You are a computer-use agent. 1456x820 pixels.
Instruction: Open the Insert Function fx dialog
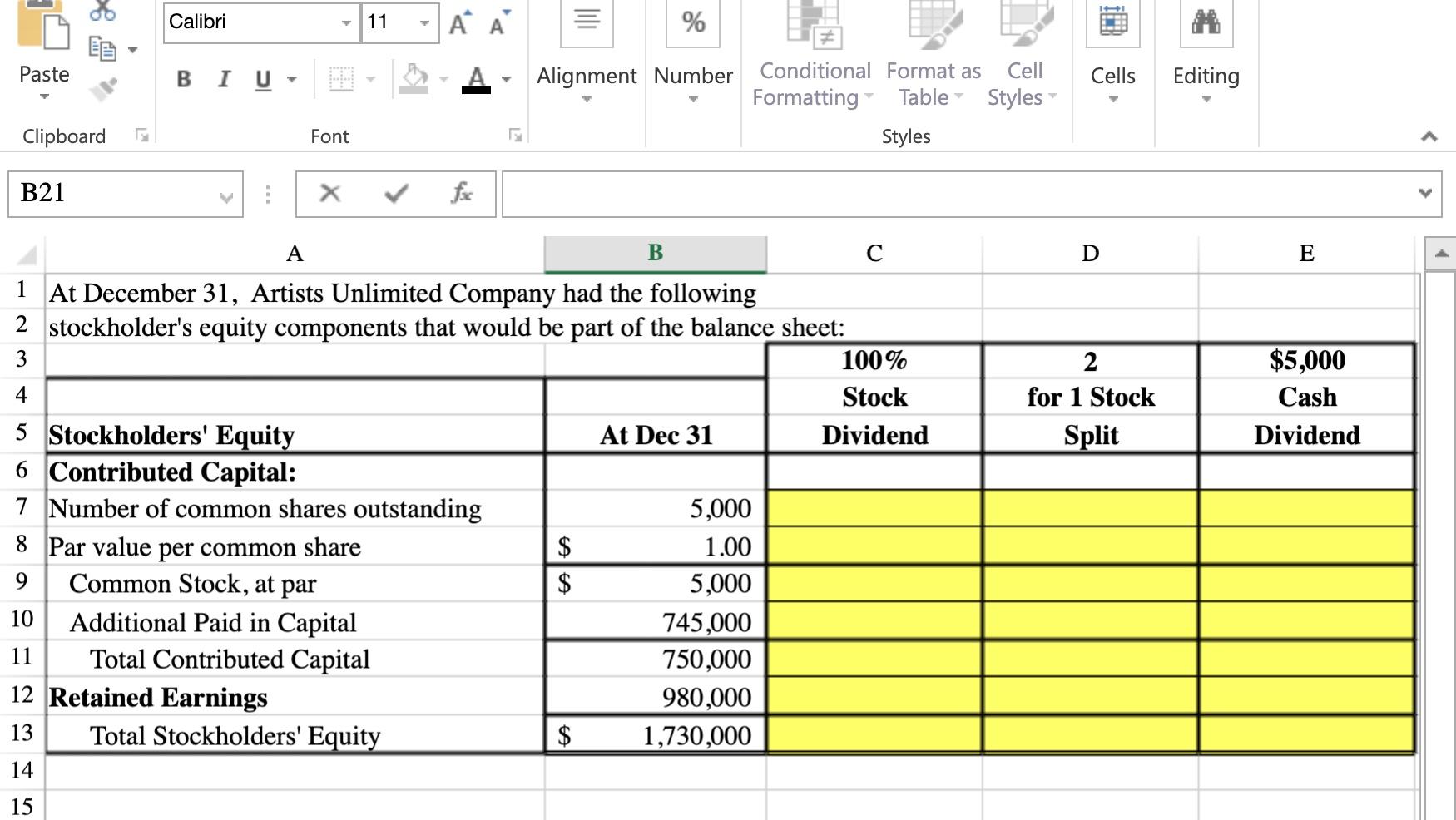click(x=463, y=194)
